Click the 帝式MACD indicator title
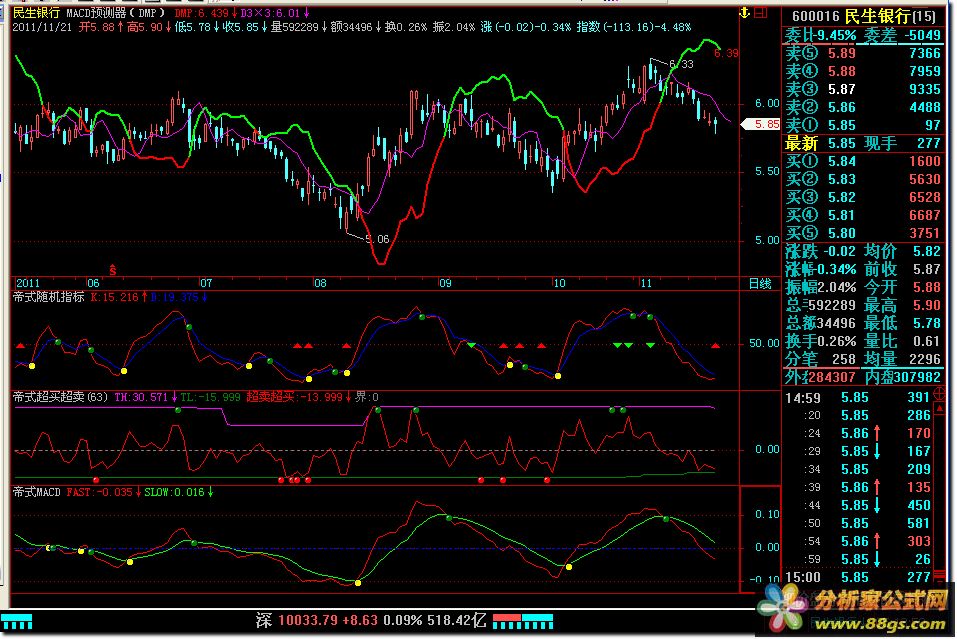This screenshot has height=639, width=957. tap(37, 493)
